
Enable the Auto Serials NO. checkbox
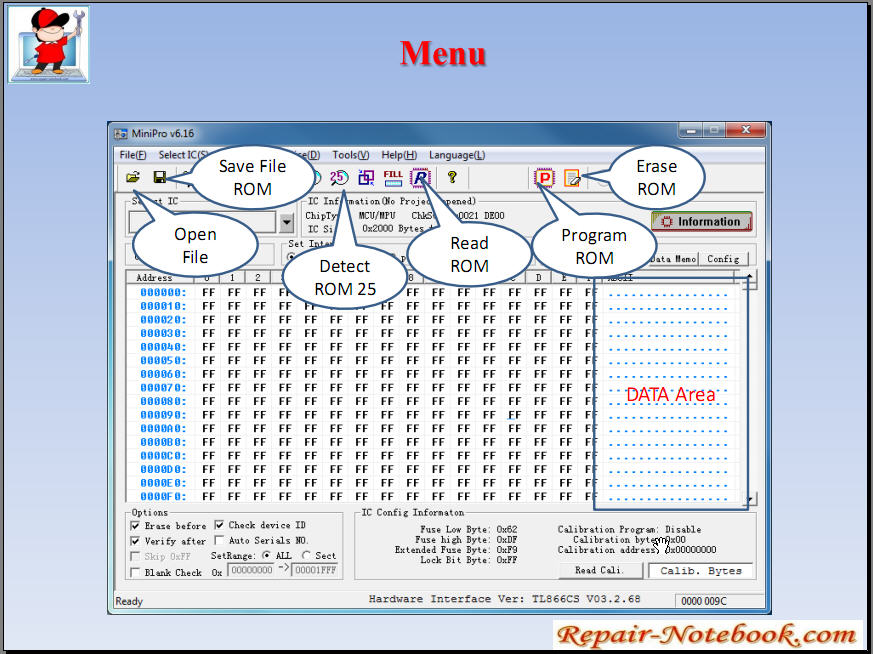[219, 540]
